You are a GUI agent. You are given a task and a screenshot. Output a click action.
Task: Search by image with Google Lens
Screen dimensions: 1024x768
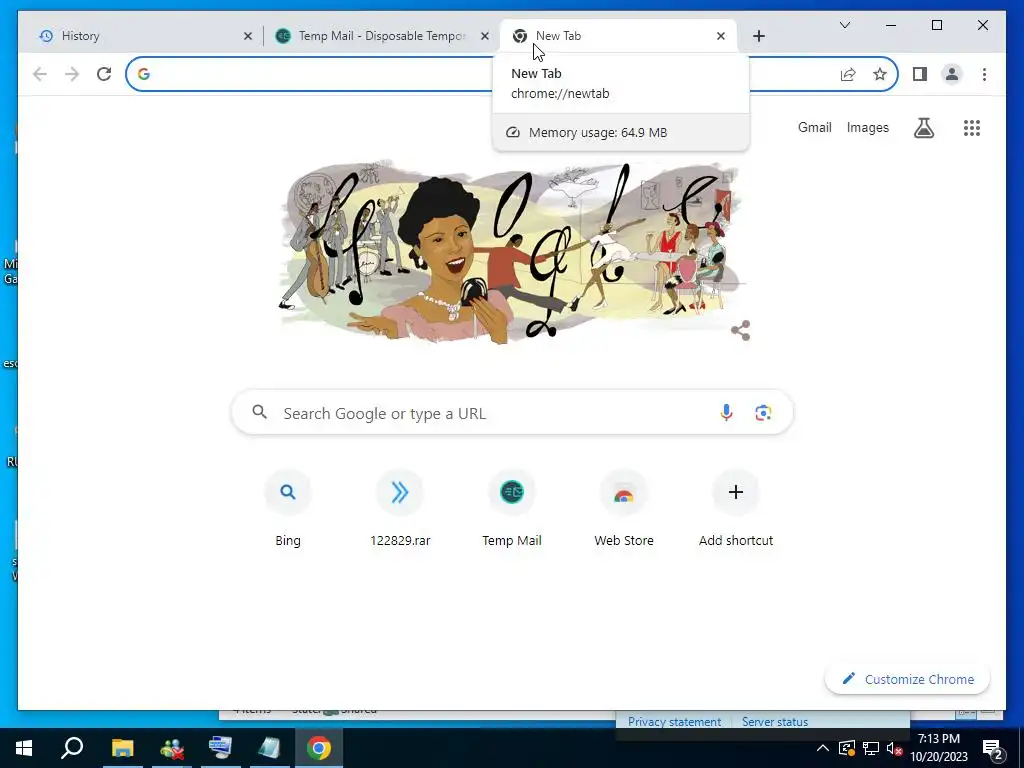pos(763,413)
